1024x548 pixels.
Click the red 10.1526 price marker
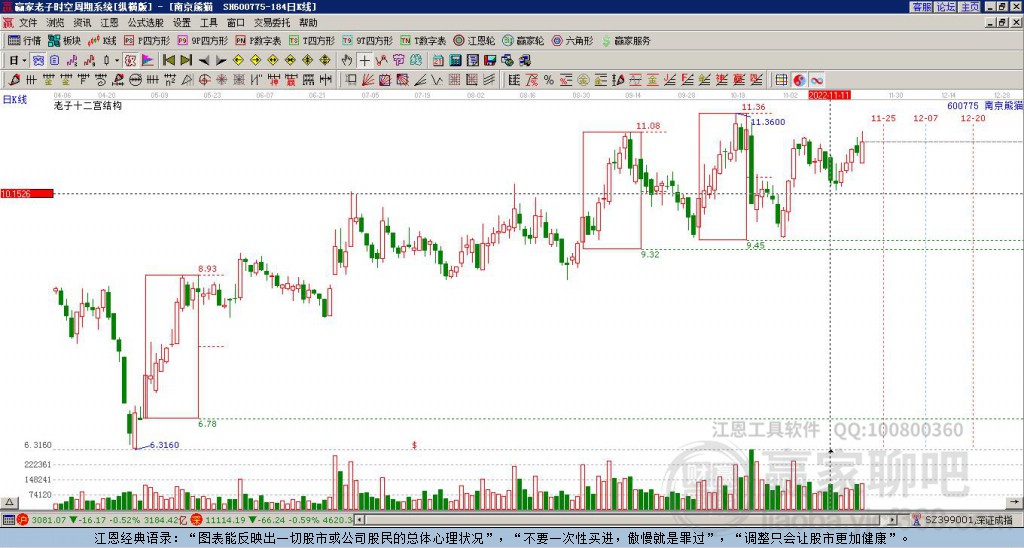[x=27, y=193]
